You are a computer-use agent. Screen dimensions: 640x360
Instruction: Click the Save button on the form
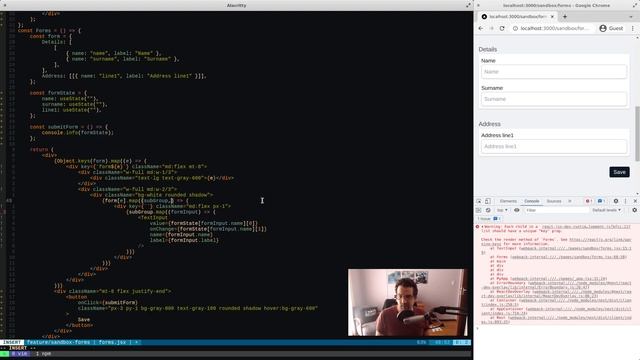pyautogui.click(x=619, y=172)
